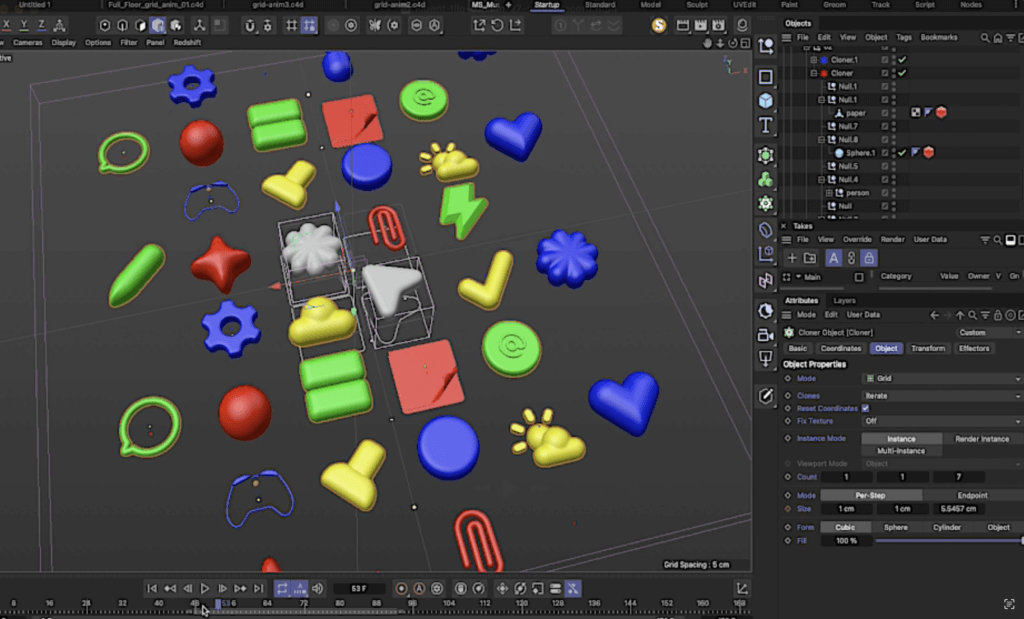Screen dimensions: 1024x619
Task: Search objects with the magnifier icon
Action: click(985, 38)
